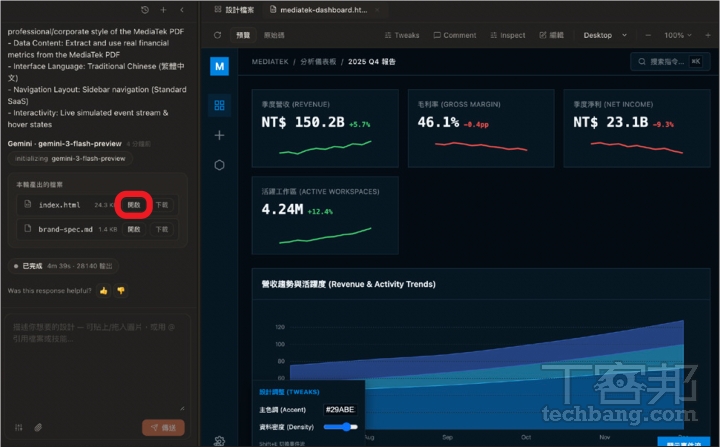Click the 傳送 send button
The image size is (720, 447).
tap(163, 428)
